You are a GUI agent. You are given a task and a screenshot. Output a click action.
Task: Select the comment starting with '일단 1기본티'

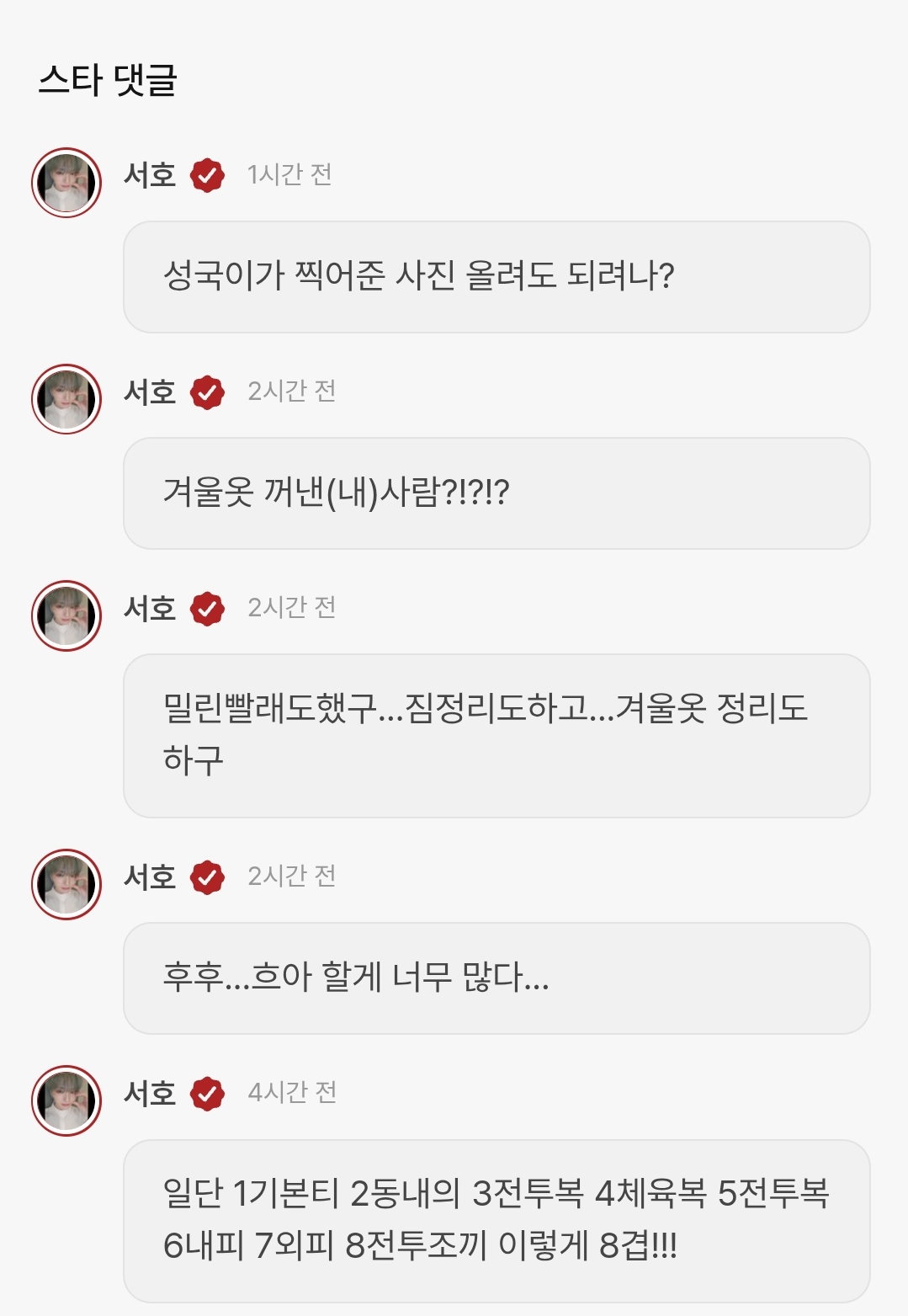click(496, 1220)
